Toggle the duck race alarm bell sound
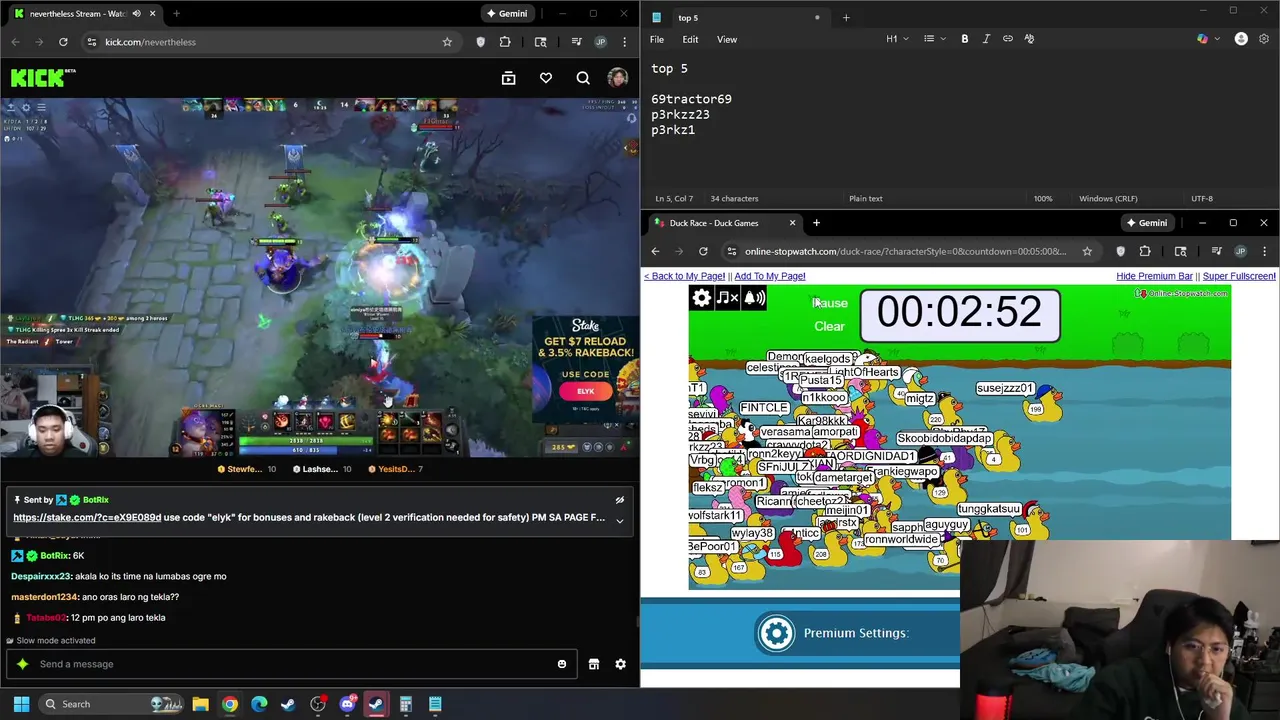The image size is (1280, 720). click(x=754, y=297)
